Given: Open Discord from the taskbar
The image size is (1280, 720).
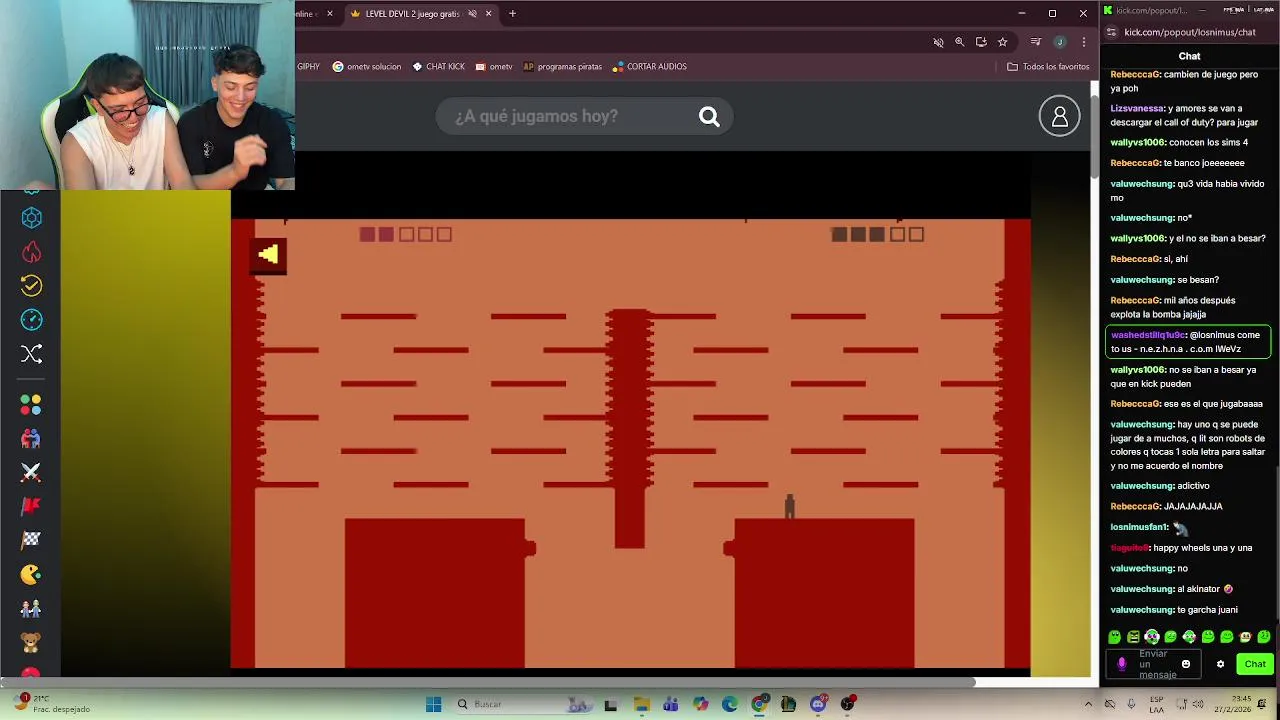Looking at the screenshot, I should 818,704.
